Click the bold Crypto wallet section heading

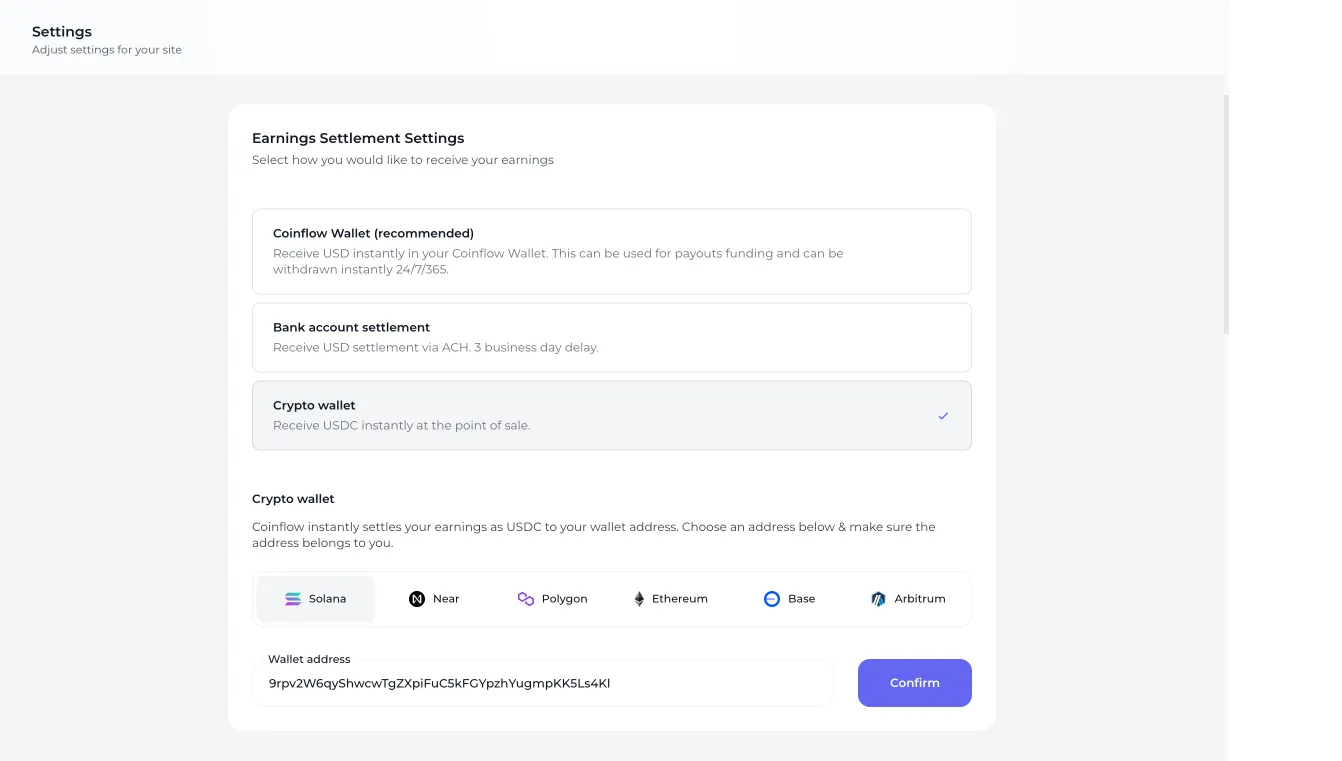click(x=293, y=498)
